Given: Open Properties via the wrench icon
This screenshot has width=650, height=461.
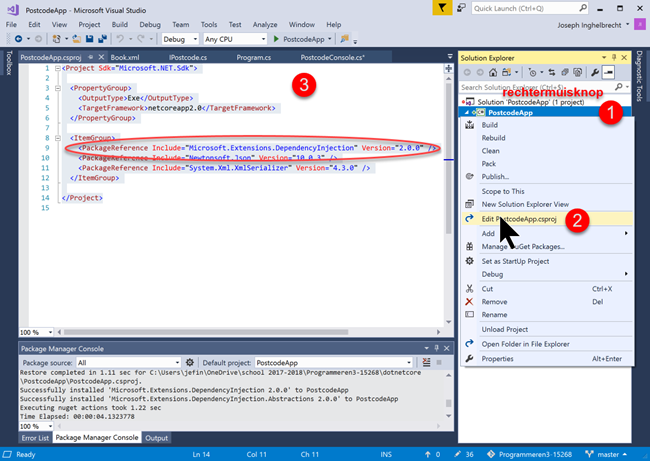Looking at the screenshot, I should [594, 73].
